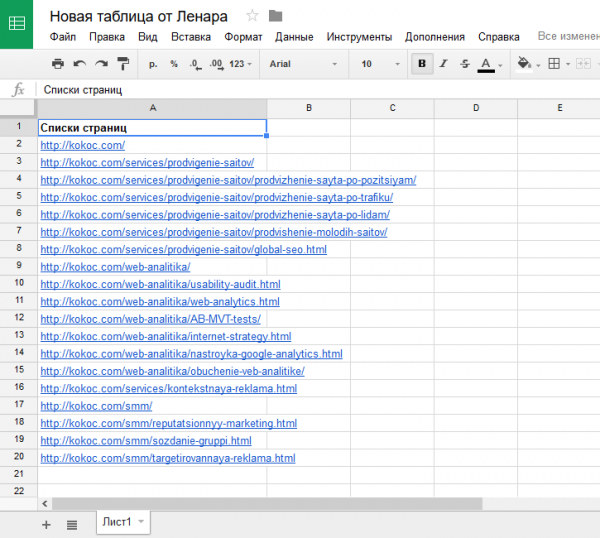Add a new sheet with plus button
This screenshot has width=600, height=538.
point(46,524)
